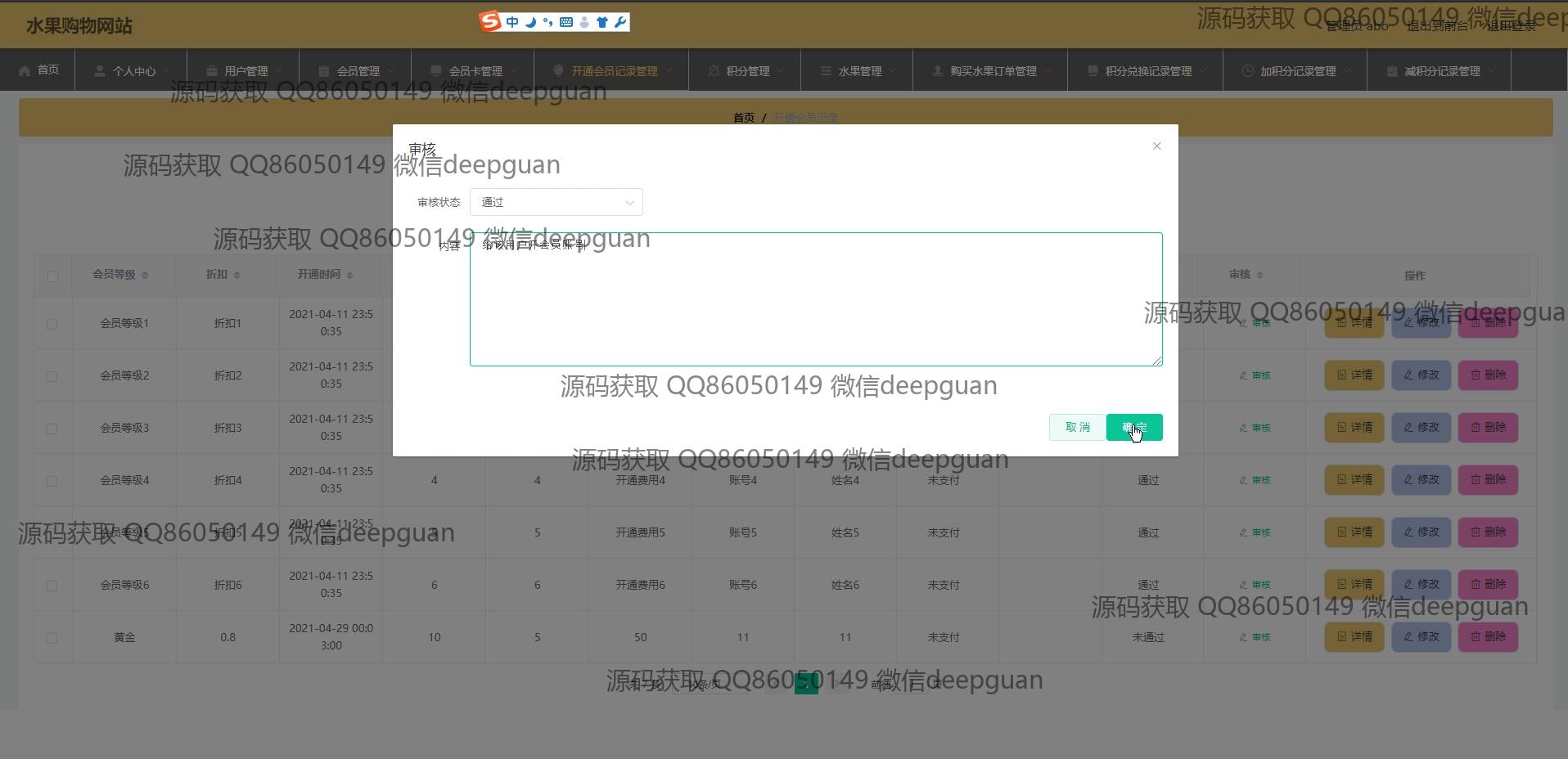Open Sogou skin shirt icon
This screenshot has width=1568, height=759.
click(x=602, y=22)
